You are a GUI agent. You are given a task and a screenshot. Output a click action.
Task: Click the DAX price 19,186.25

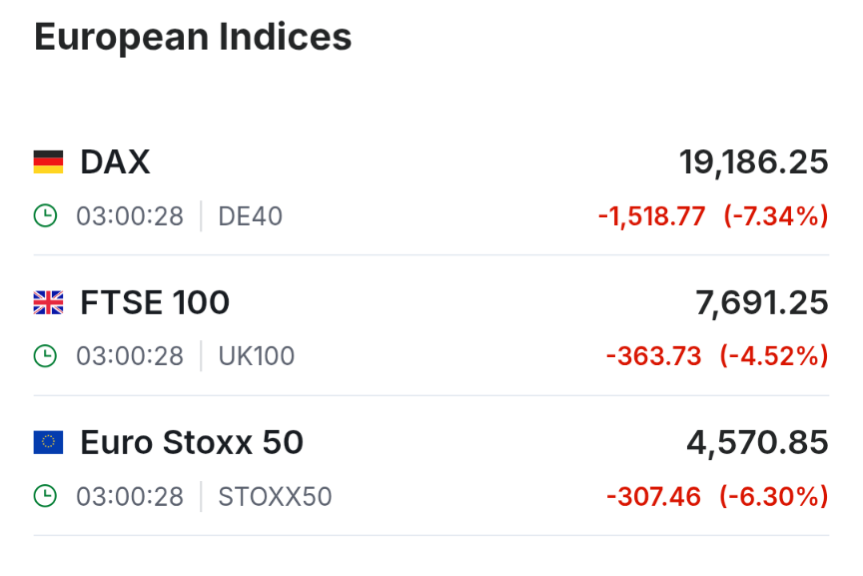tap(753, 163)
